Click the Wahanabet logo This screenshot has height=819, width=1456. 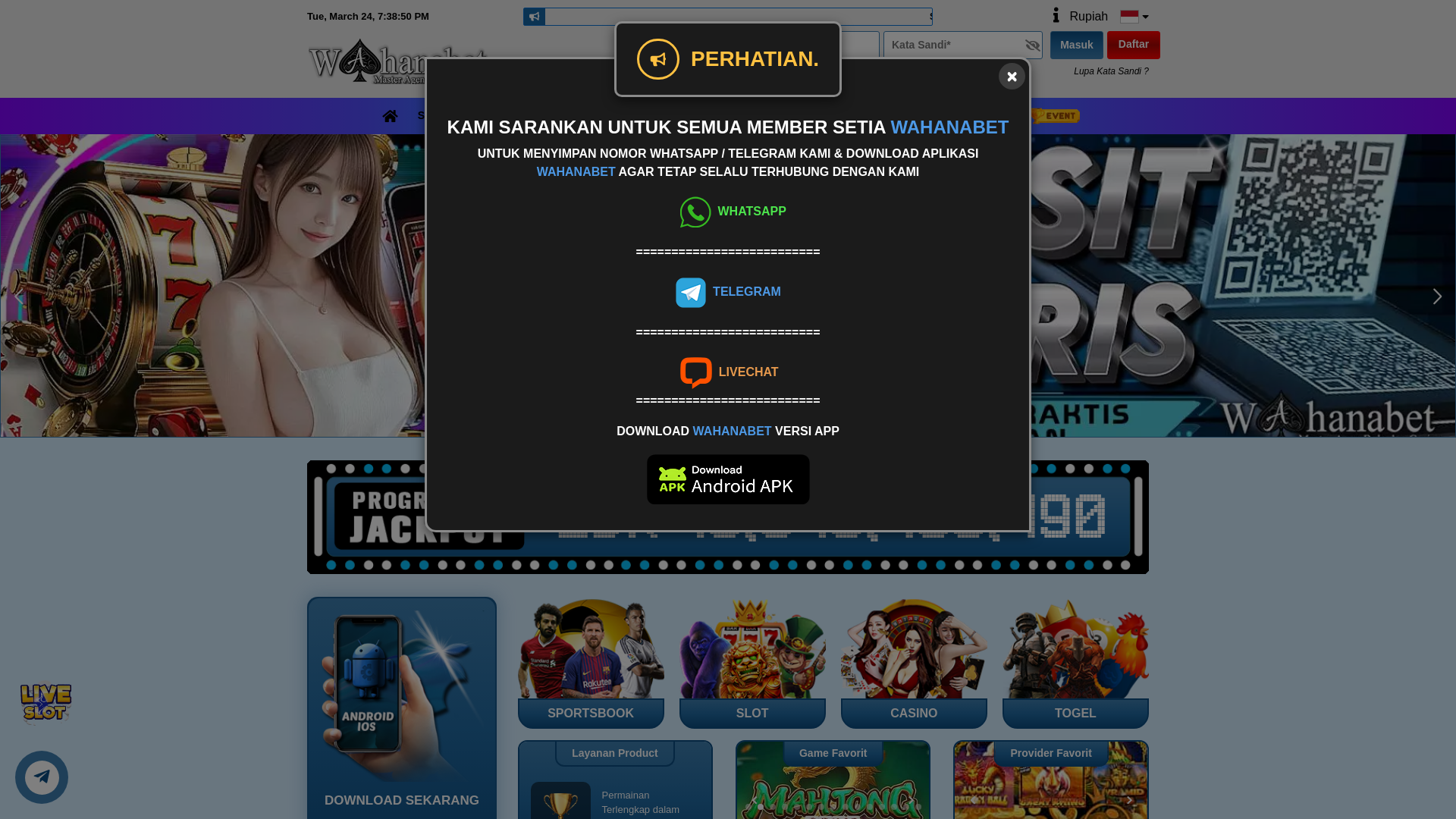(397, 62)
